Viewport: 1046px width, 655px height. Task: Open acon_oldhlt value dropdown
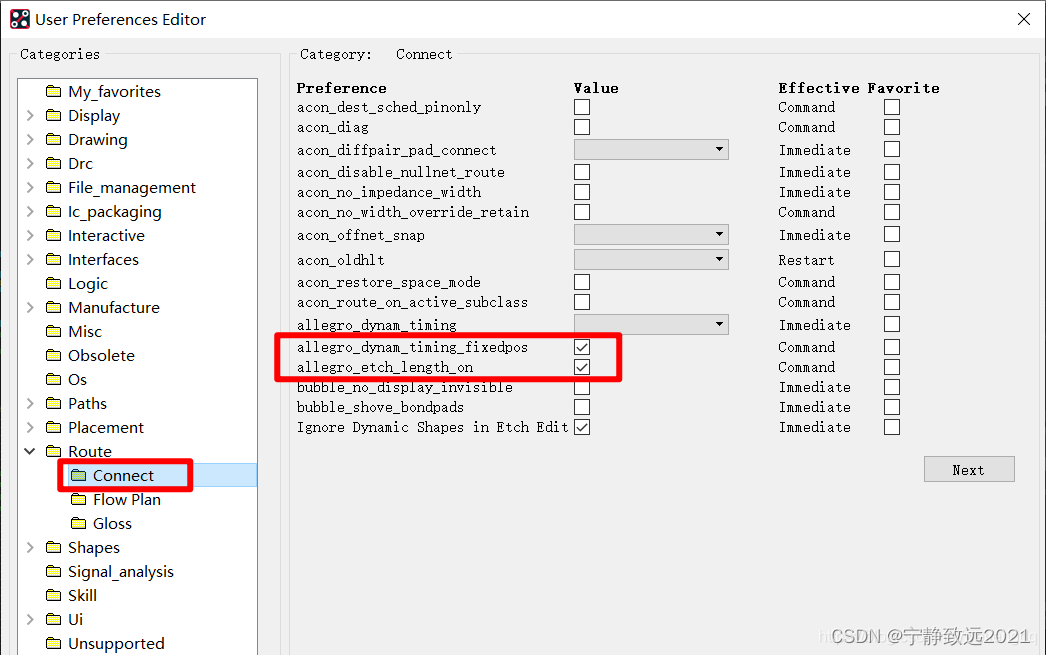[651, 259]
